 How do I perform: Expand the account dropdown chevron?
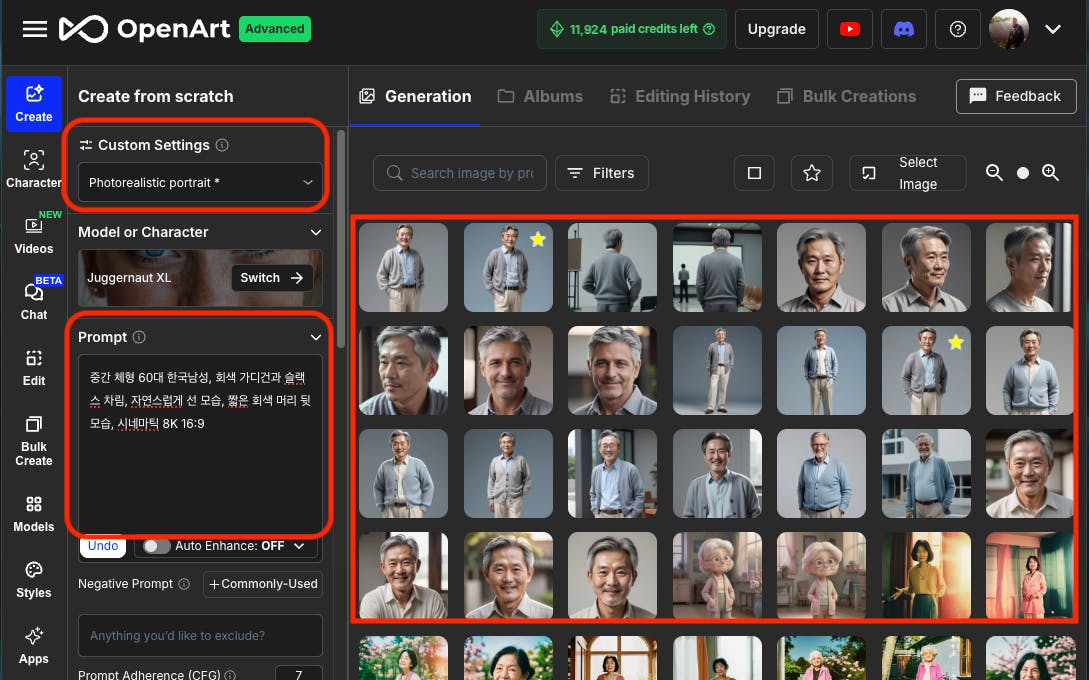click(1053, 29)
